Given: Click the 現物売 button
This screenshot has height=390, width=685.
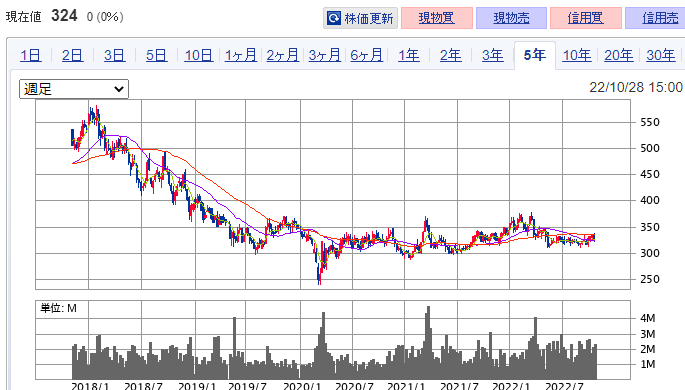Looking at the screenshot, I should point(511,18).
